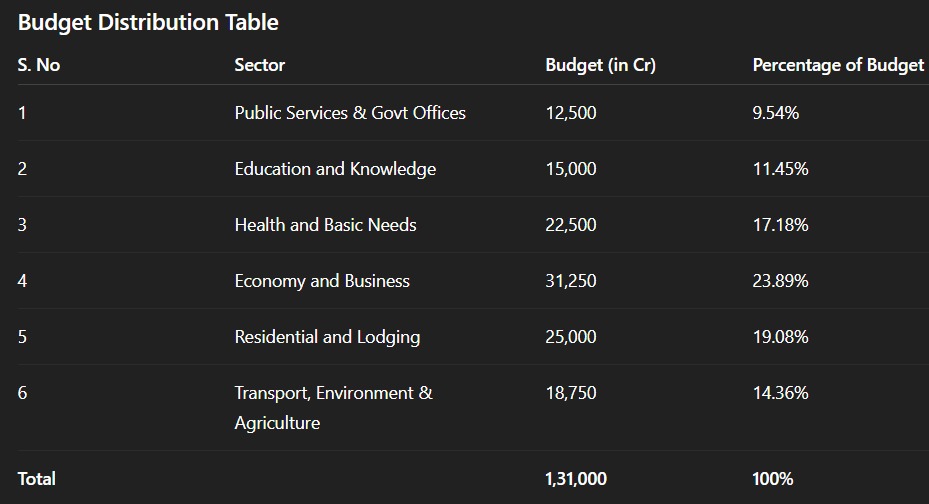Viewport: 929px width, 504px height.
Task: Click the Sector column header
Action: (x=260, y=65)
